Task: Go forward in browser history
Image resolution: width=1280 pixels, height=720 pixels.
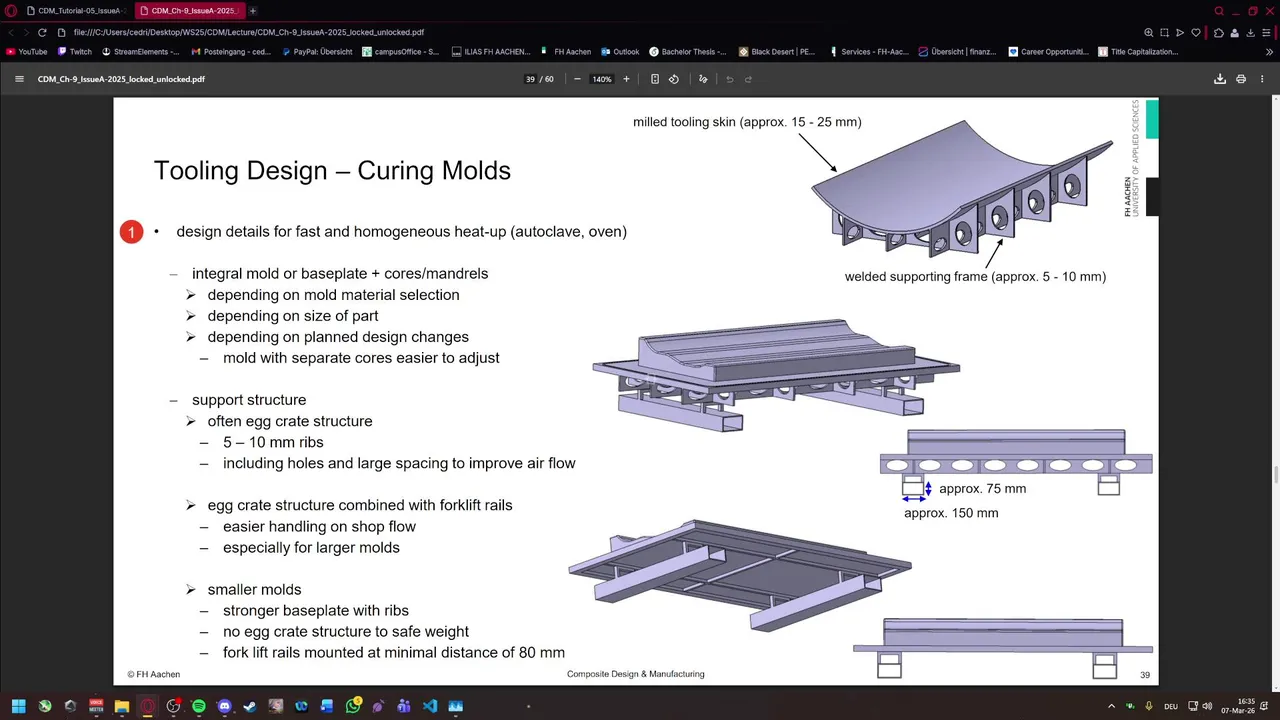Action: coord(26,32)
